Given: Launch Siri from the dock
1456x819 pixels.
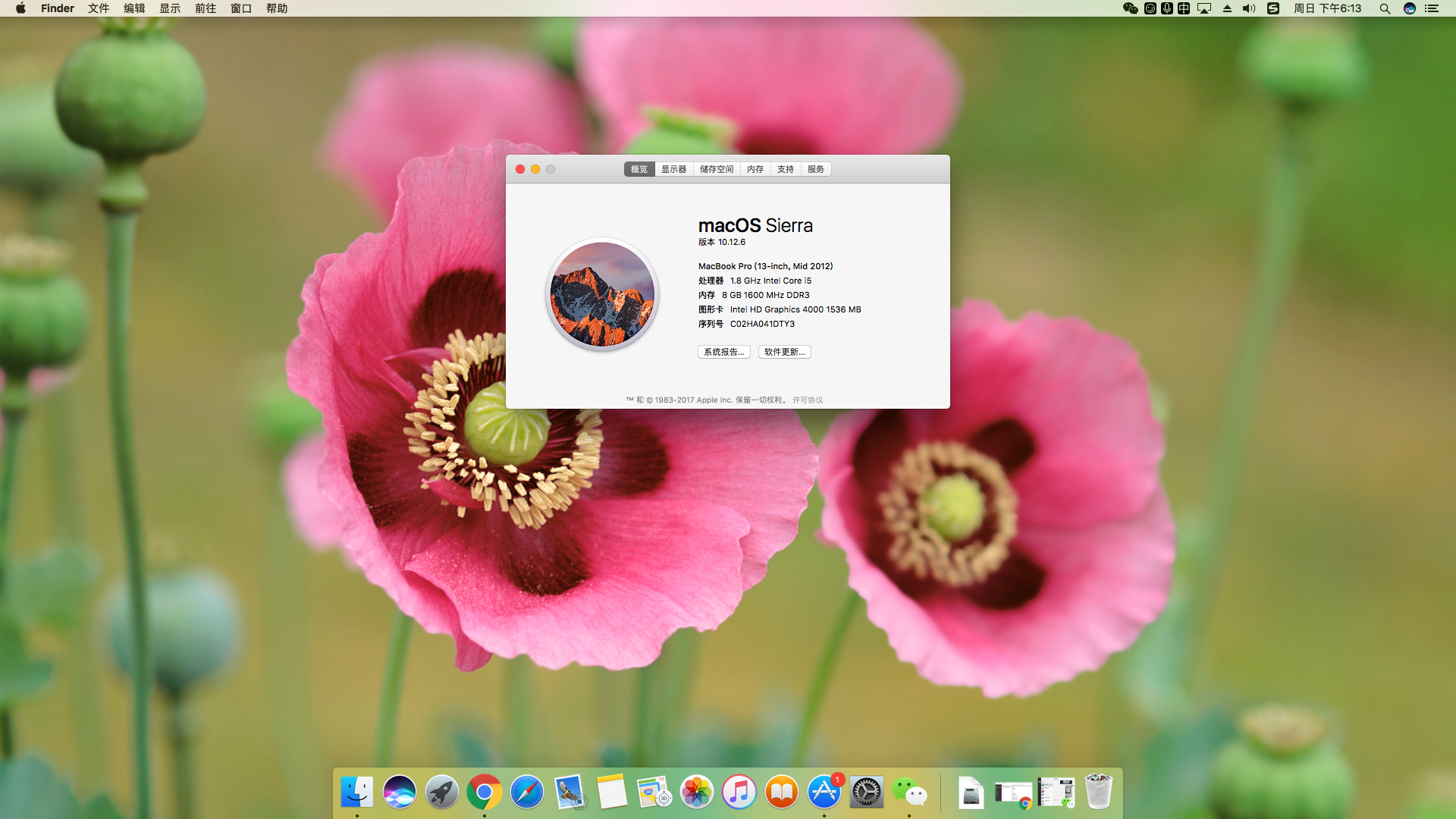Looking at the screenshot, I should click(400, 793).
